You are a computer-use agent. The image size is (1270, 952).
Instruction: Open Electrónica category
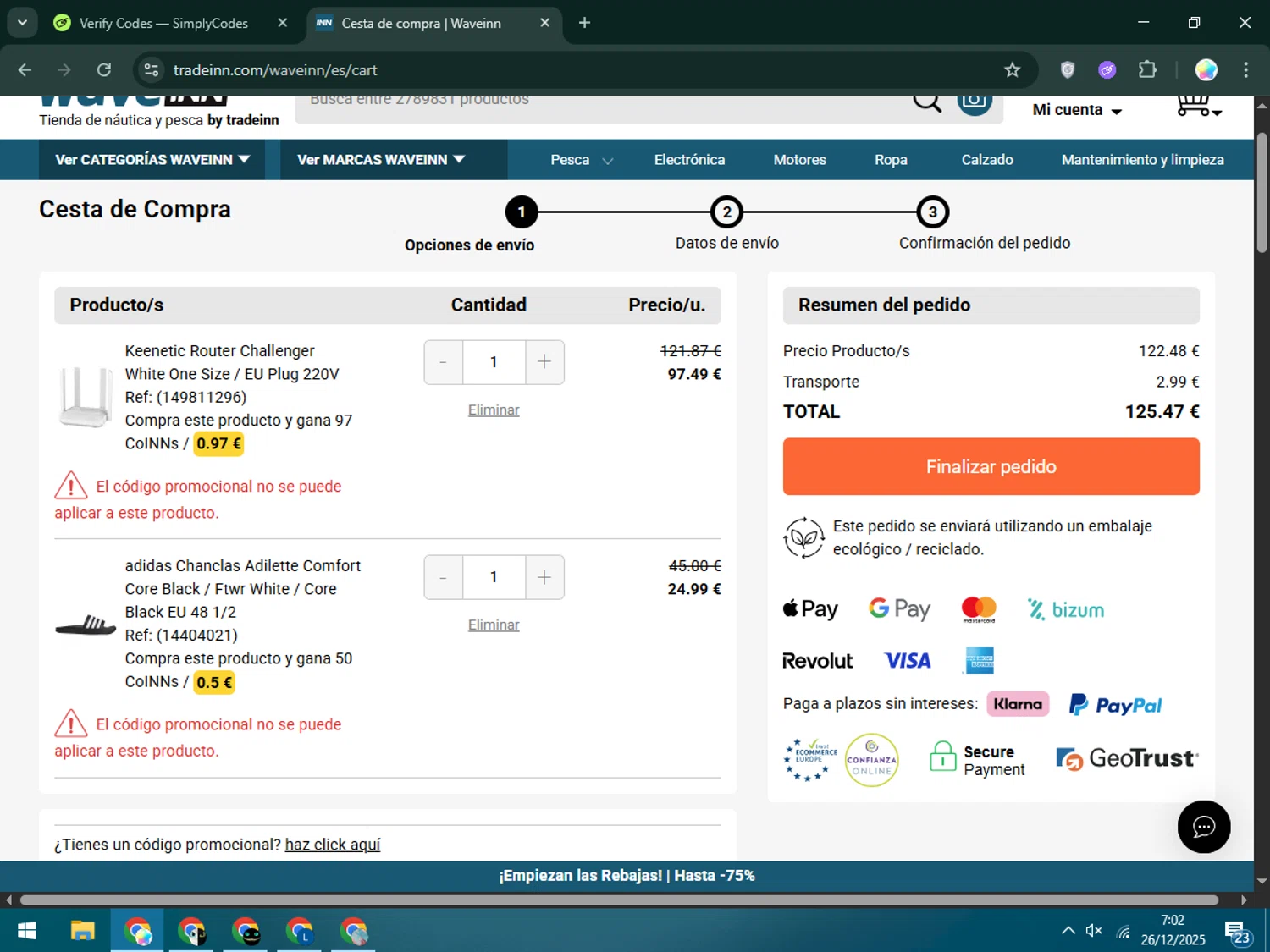pos(689,160)
